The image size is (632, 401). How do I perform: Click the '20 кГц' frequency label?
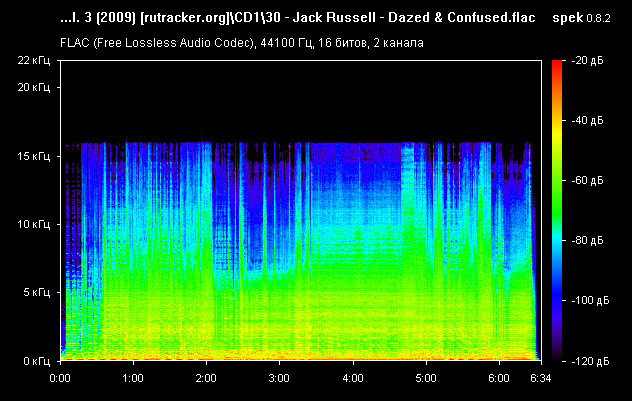tap(34, 87)
